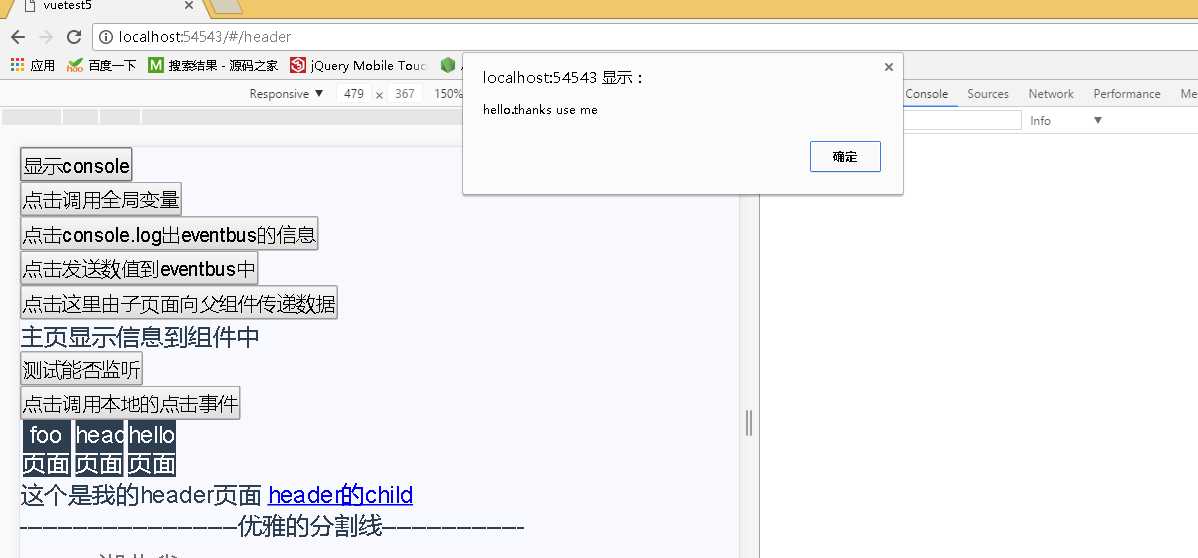Click the 显示console button

pyautogui.click(x=76, y=165)
